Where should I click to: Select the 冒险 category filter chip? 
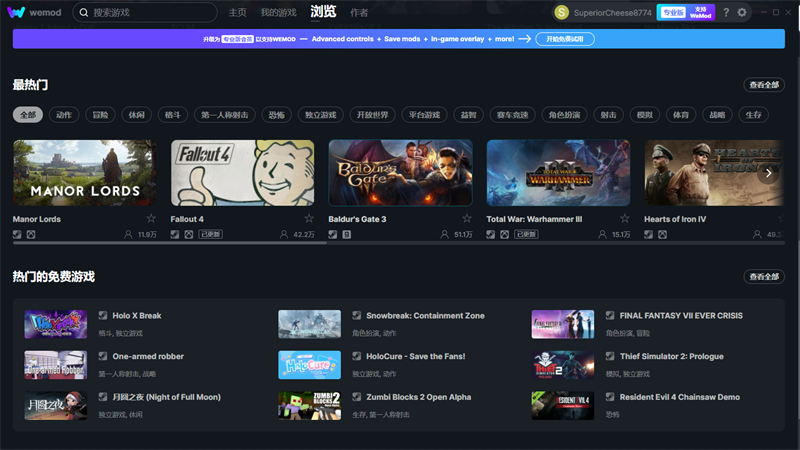[x=100, y=115]
